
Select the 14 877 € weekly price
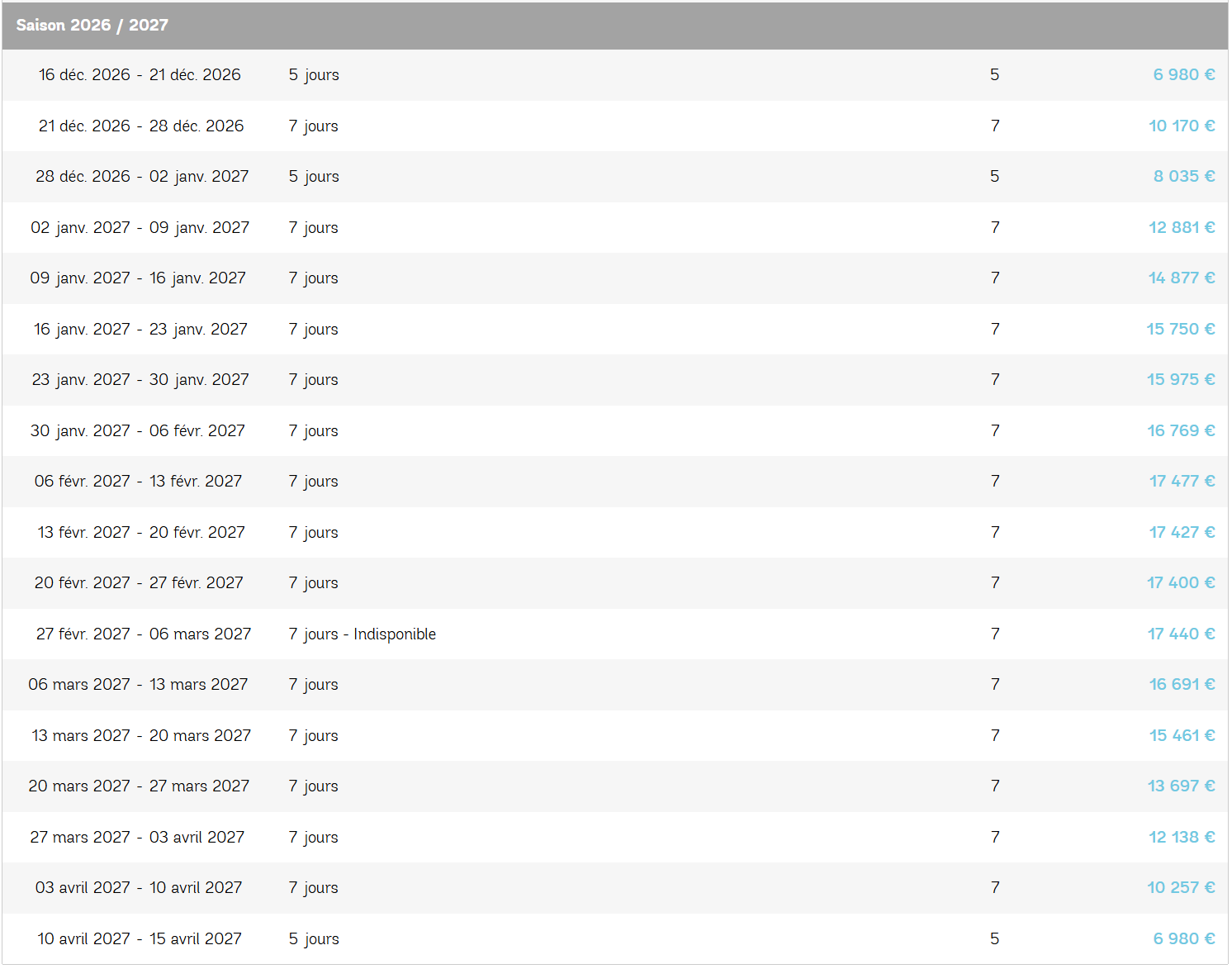1182,278
